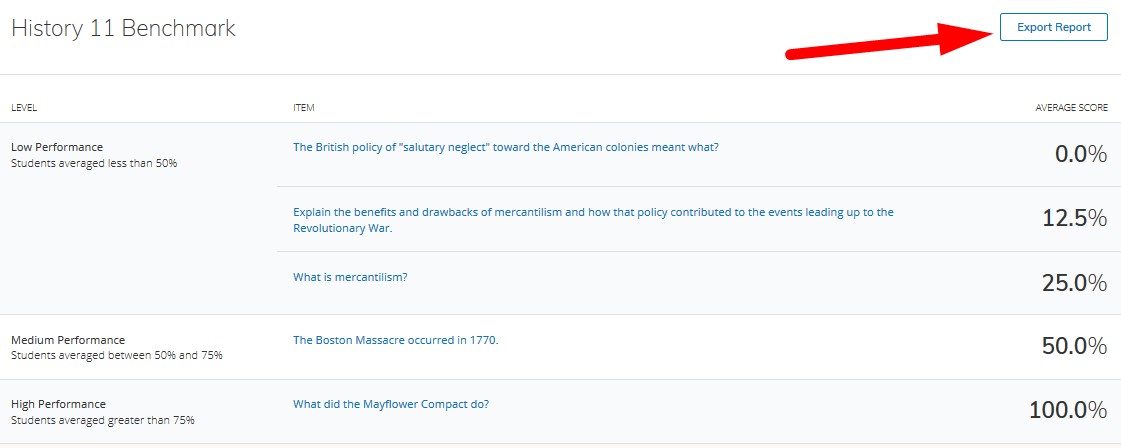
Task: Click the AVERAGE SCORE column header
Action: (1071, 107)
